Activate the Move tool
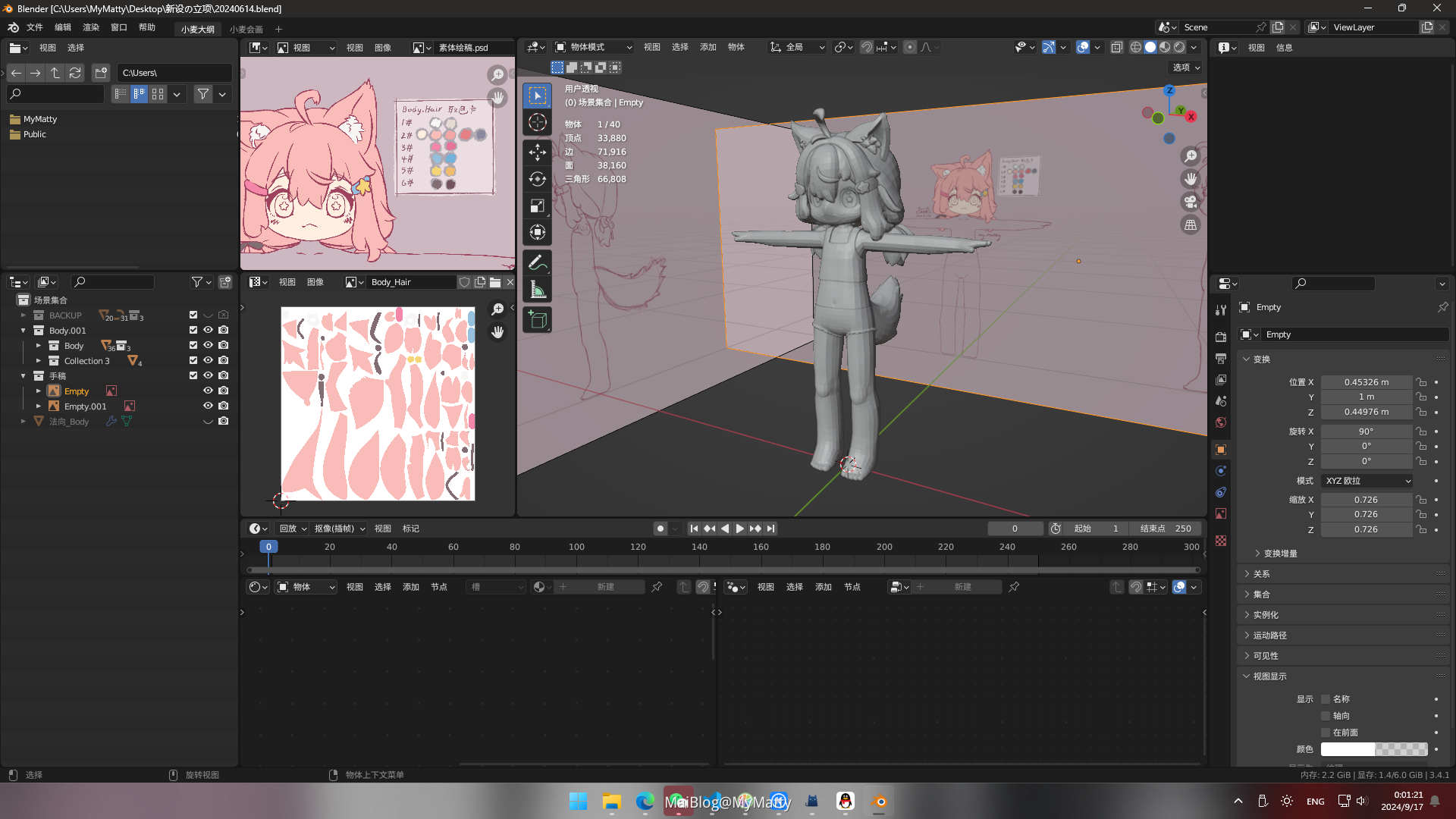The image size is (1456, 819). point(538,152)
